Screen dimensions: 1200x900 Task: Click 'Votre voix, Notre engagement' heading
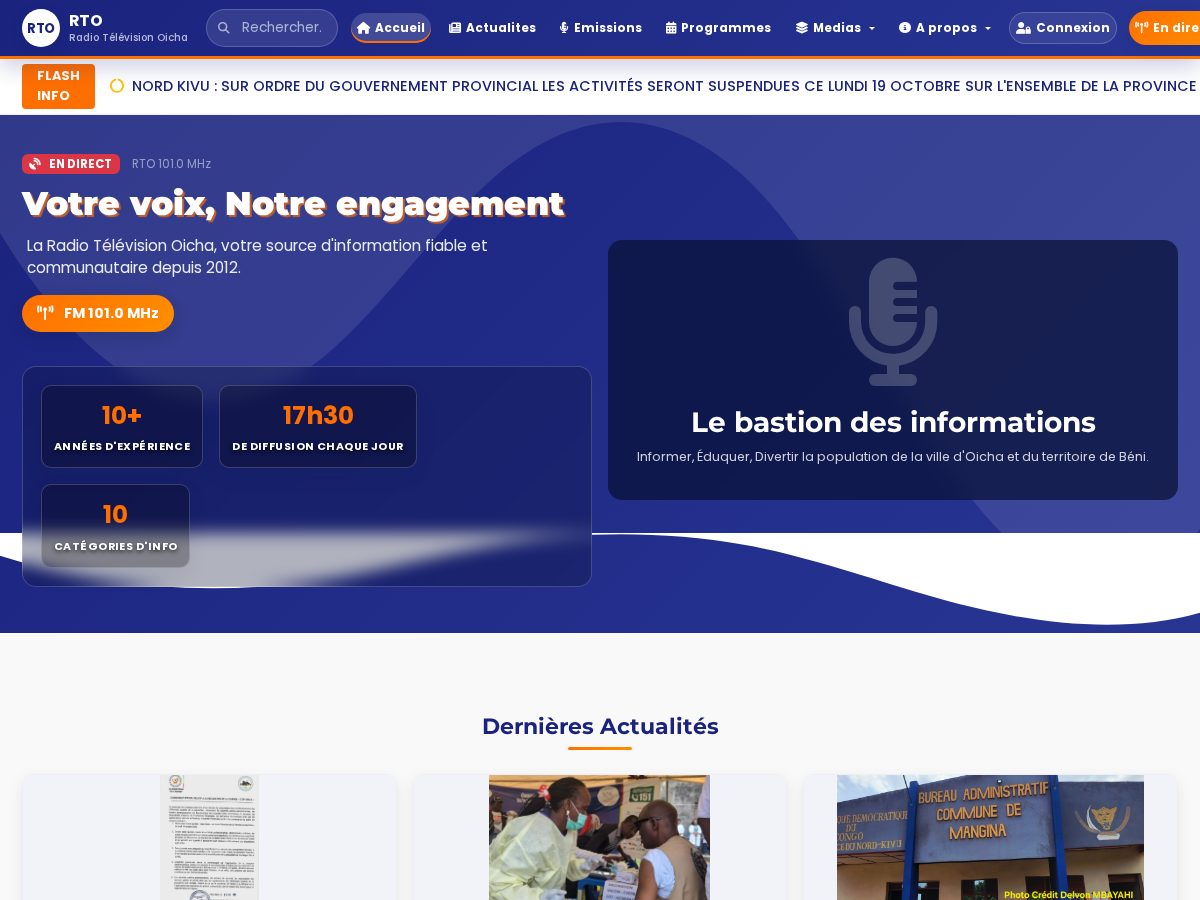coord(293,204)
